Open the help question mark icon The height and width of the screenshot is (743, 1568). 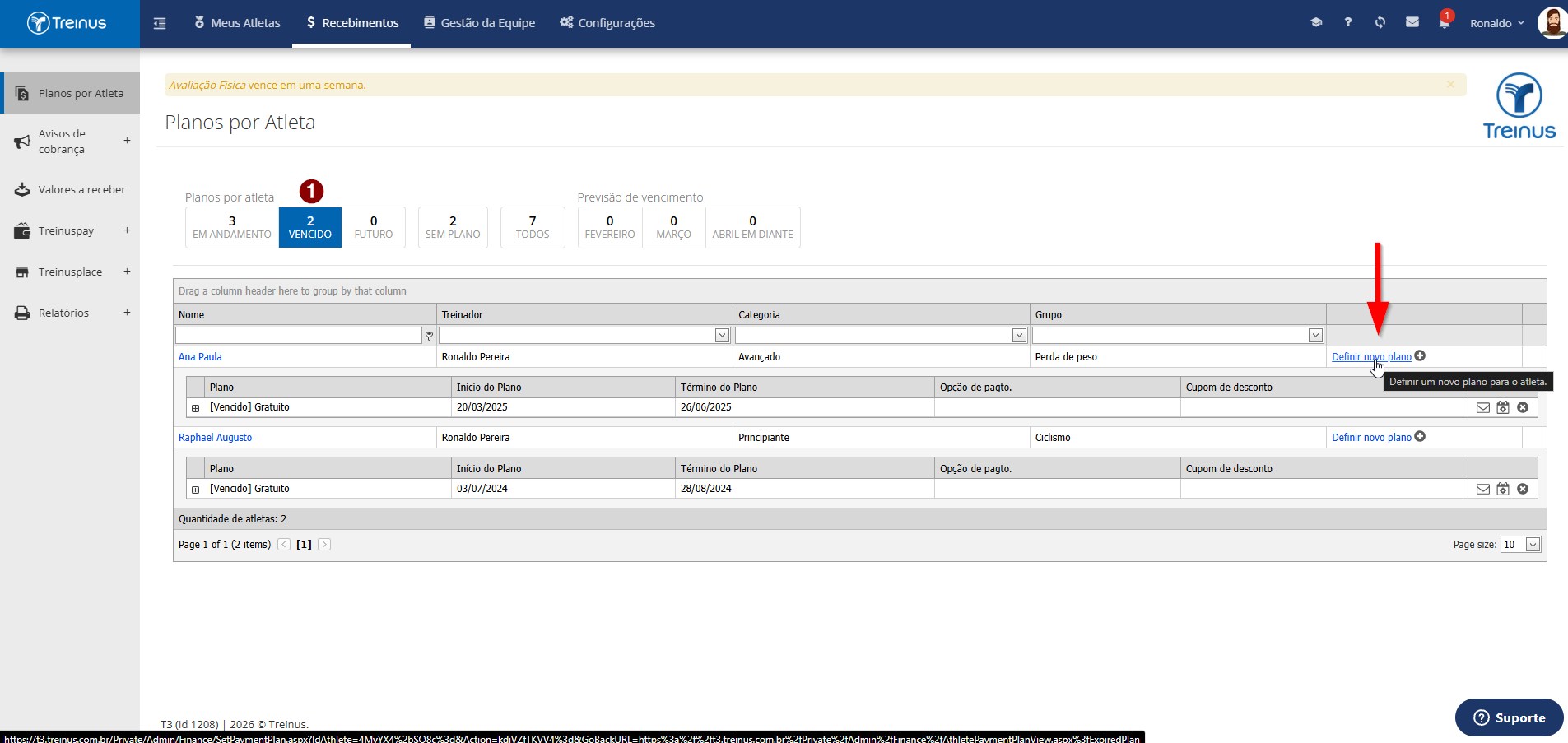tap(1348, 22)
